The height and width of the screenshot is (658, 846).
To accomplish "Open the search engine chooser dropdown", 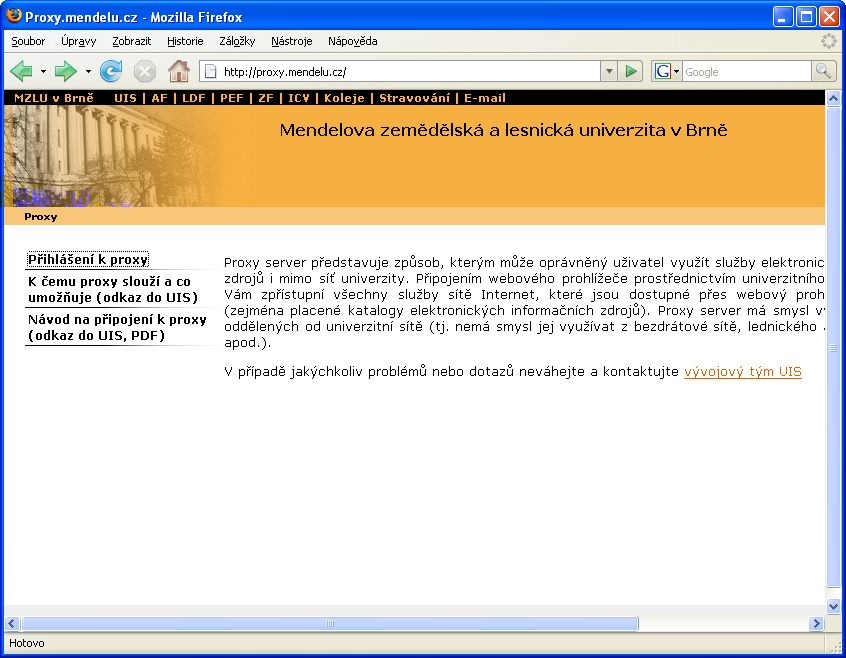I will 677,71.
